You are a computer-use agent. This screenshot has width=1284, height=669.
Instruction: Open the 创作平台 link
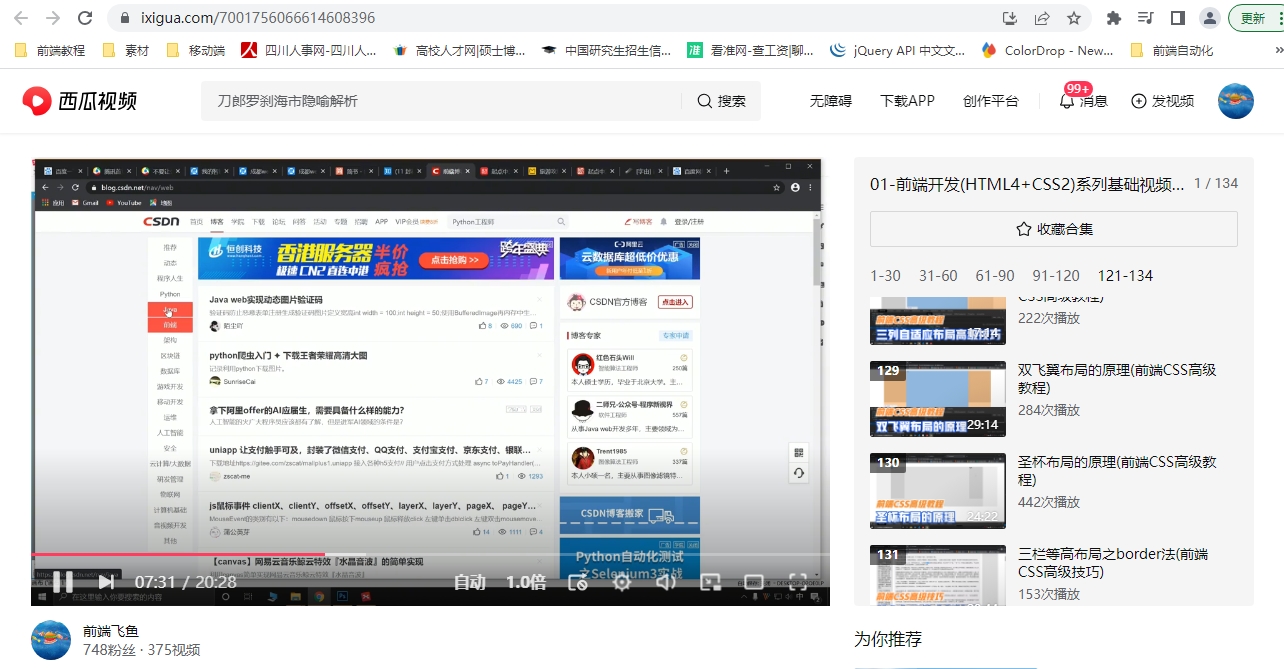(x=991, y=101)
